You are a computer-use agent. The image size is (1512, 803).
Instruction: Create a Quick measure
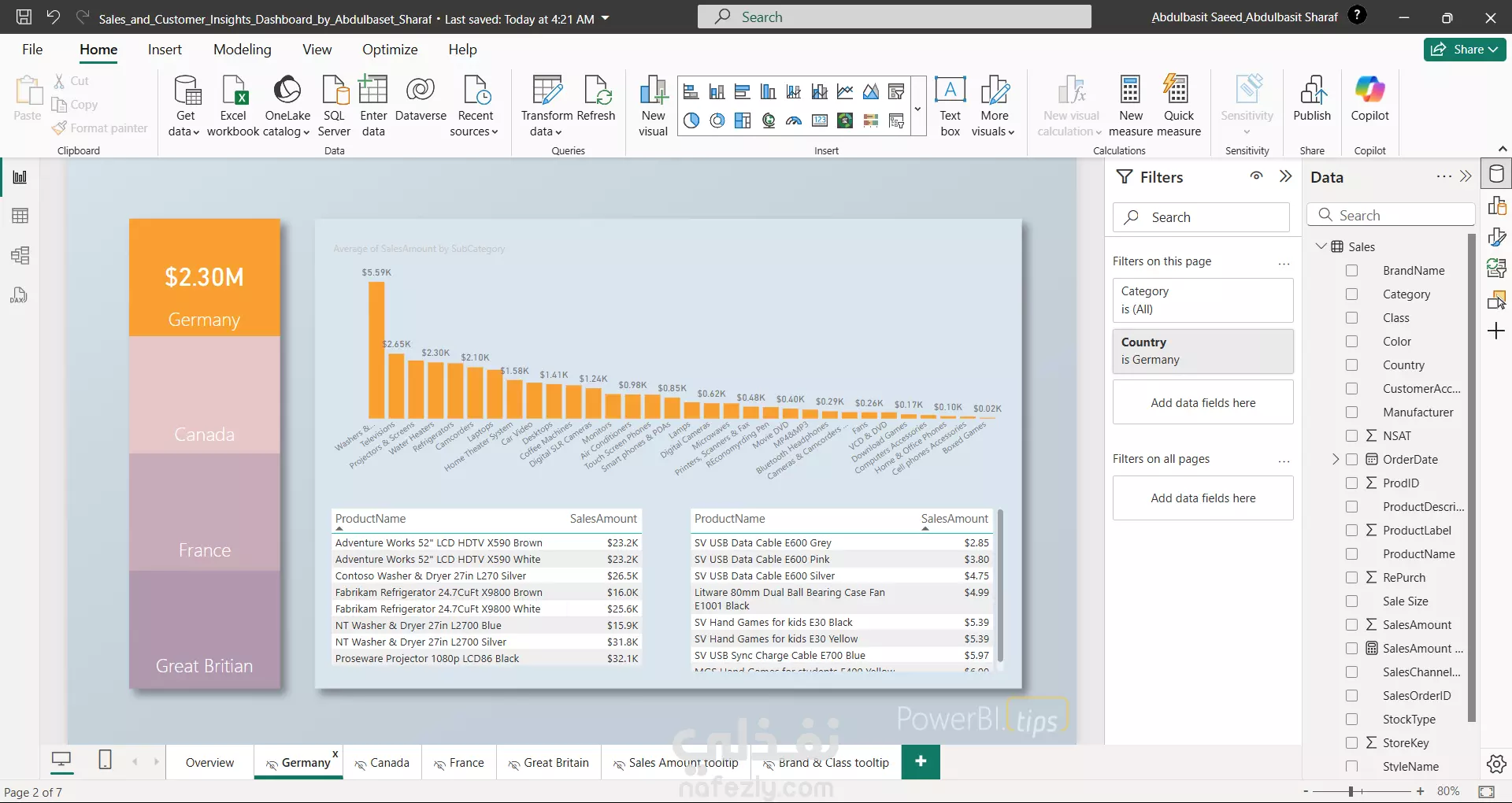click(1179, 106)
